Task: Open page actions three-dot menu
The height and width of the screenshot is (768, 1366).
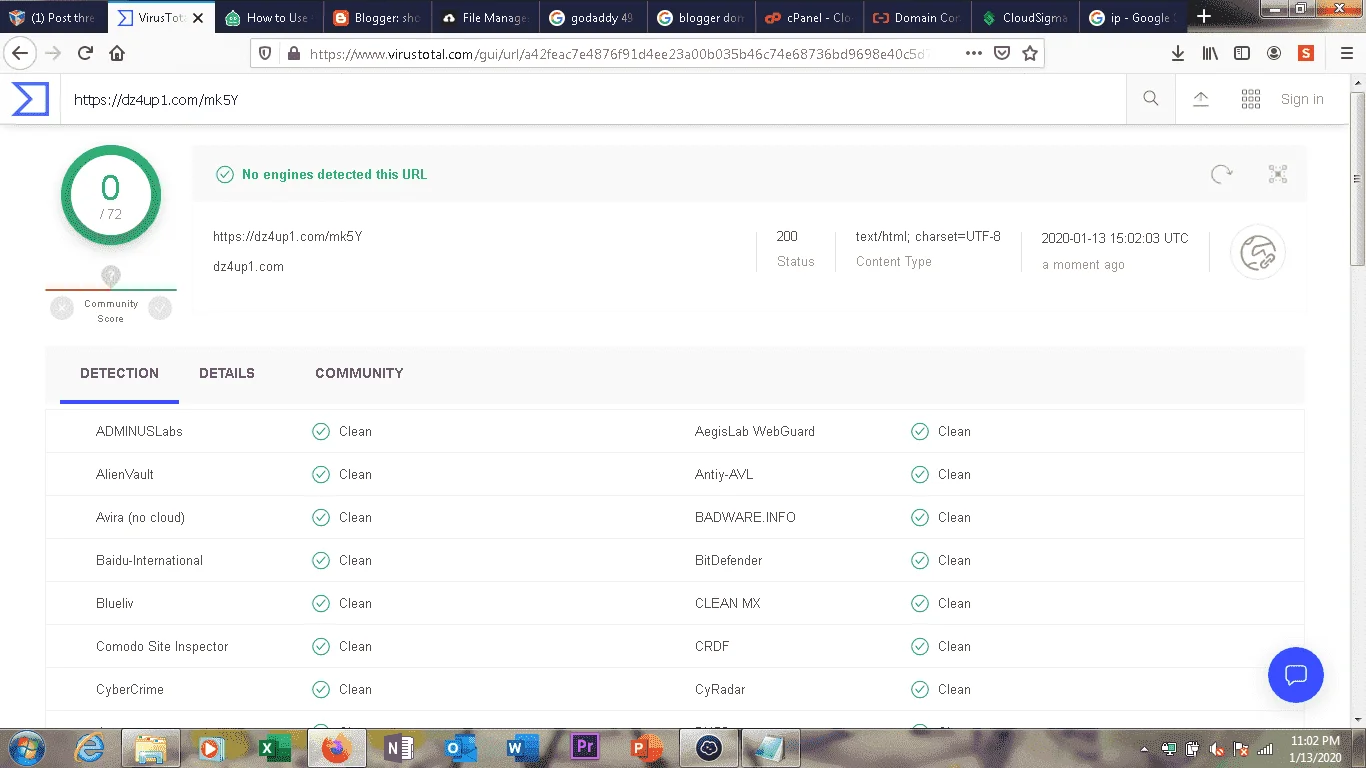Action: 974,53
